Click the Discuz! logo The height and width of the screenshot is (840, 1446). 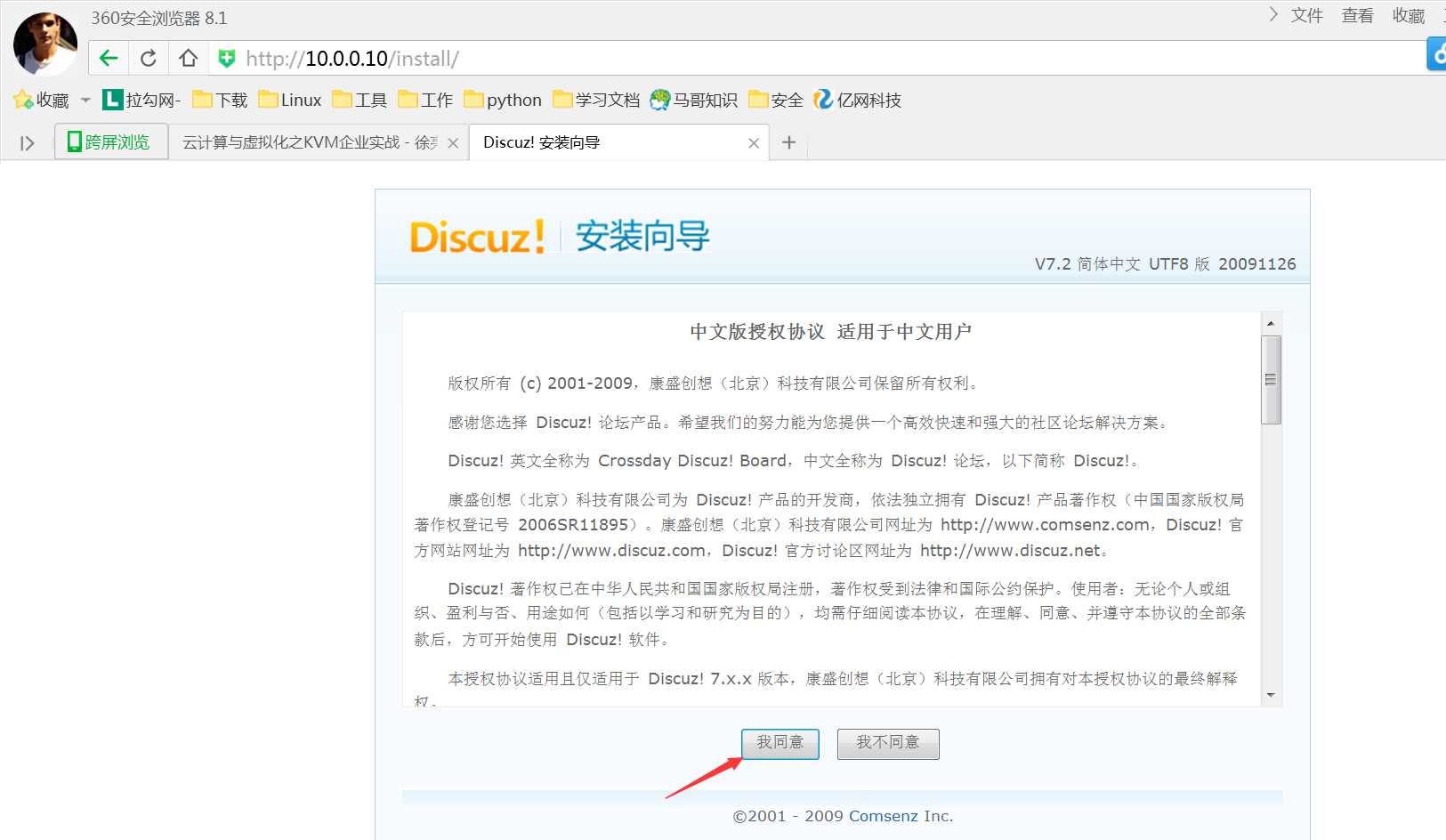[477, 238]
